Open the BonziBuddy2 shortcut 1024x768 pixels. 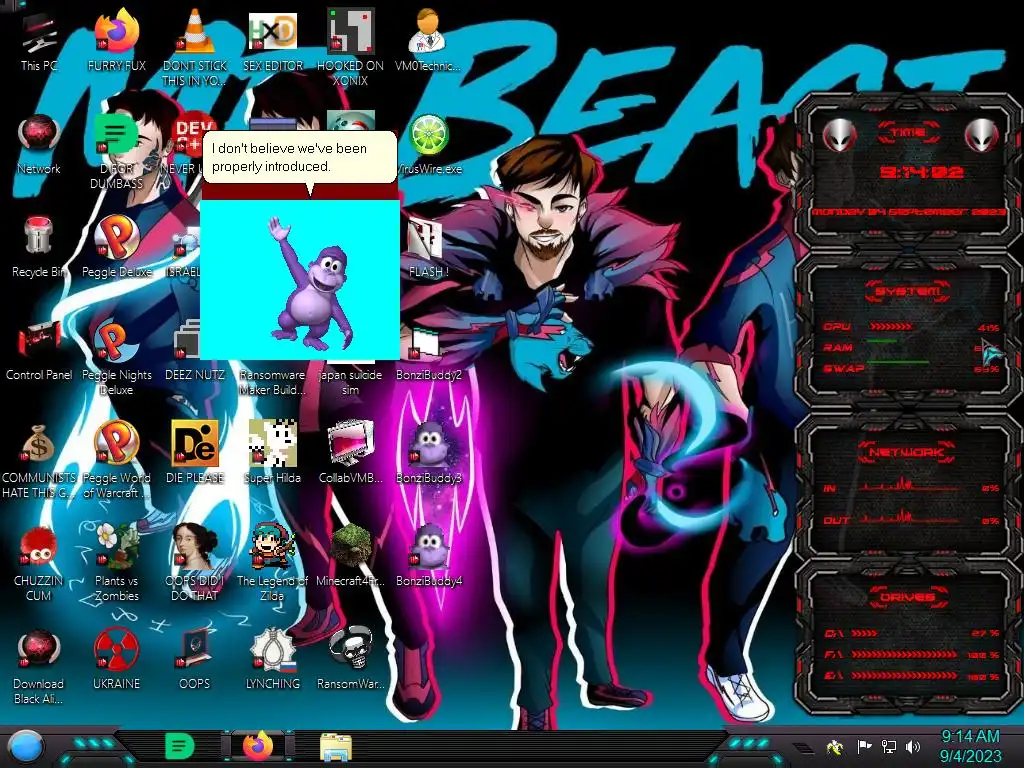click(429, 353)
